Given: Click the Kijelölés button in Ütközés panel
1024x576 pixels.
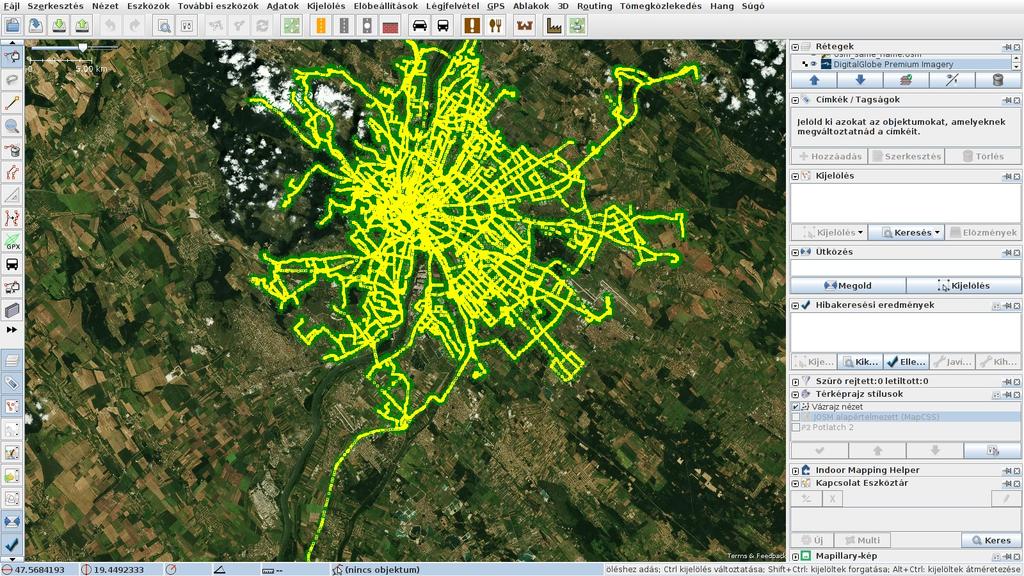Looking at the screenshot, I should [x=964, y=285].
